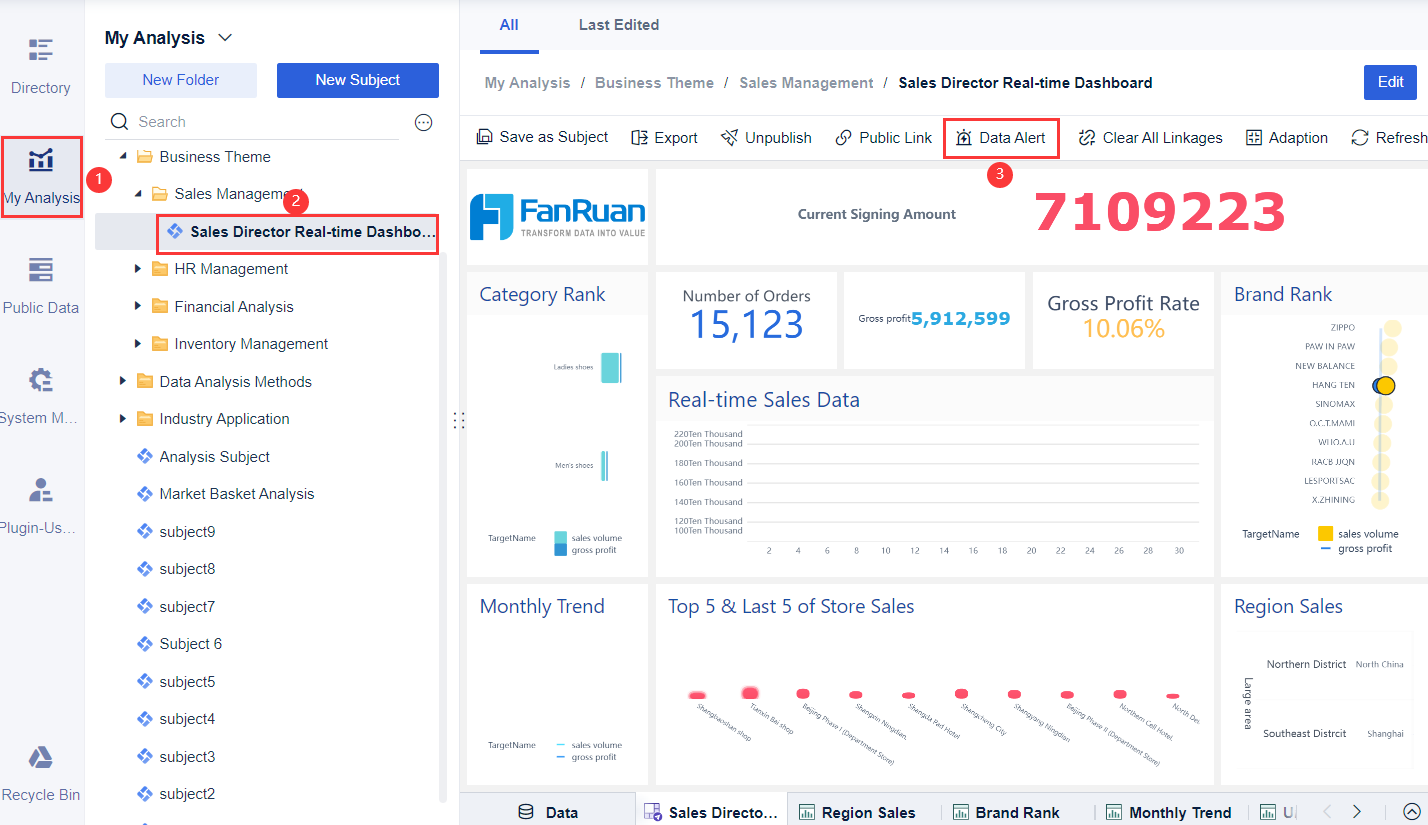This screenshot has height=825, width=1428.
Task: Open the Directory section in the sidebar
Action: click(41, 66)
